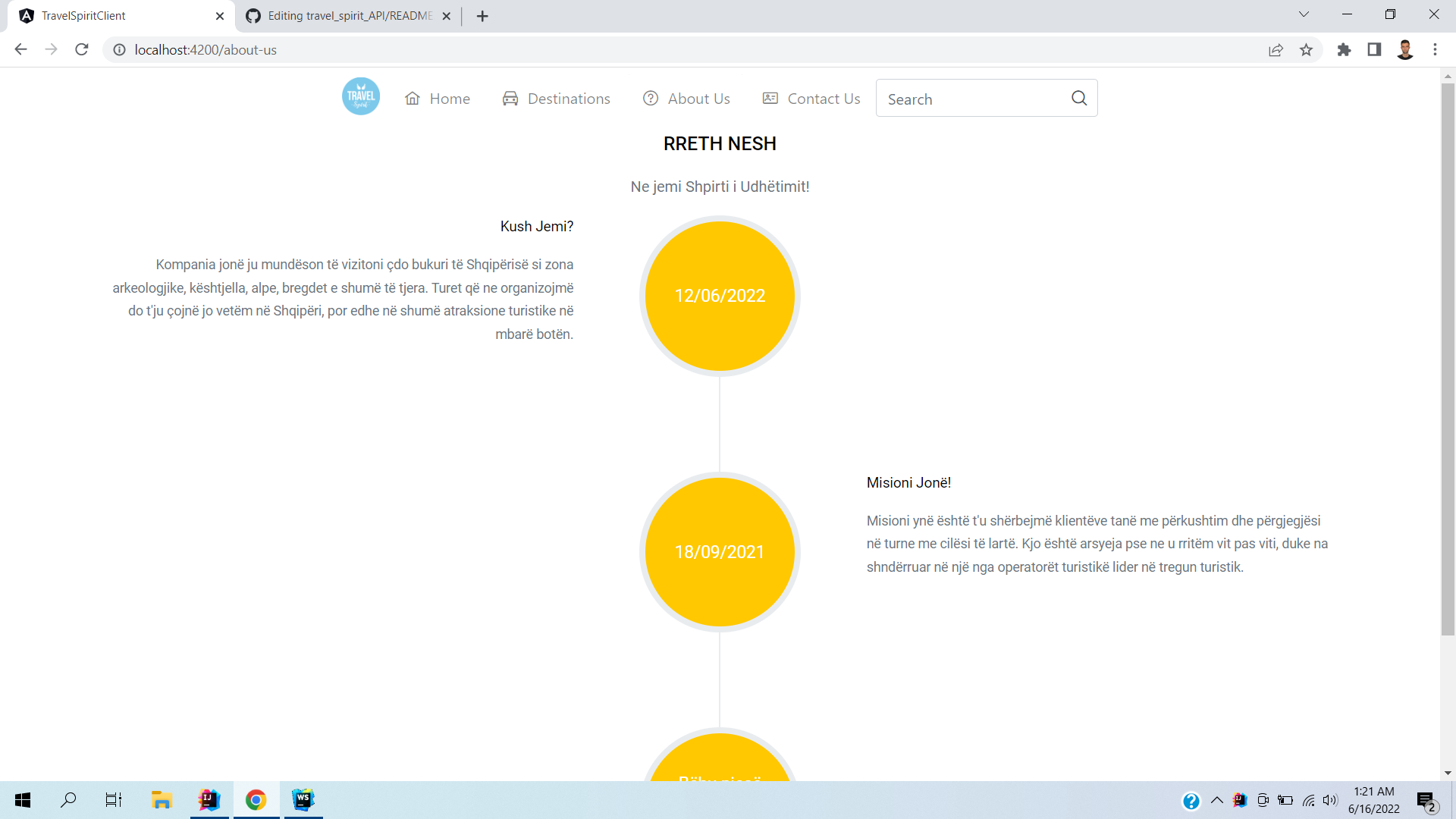Open the Windows Start menu

pos(23,800)
